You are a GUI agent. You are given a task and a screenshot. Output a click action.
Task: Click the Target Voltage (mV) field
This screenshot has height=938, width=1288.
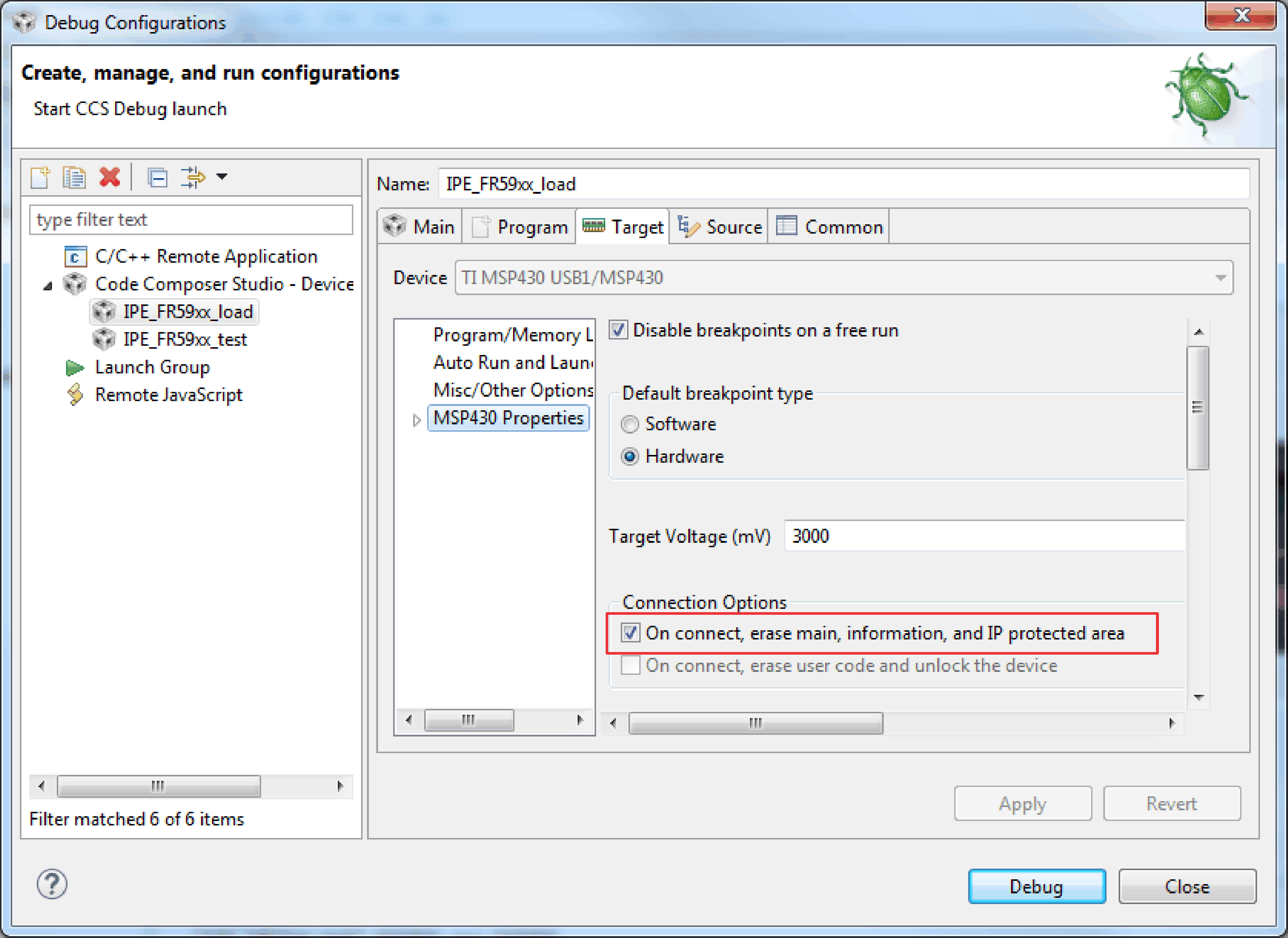tap(984, 536)
